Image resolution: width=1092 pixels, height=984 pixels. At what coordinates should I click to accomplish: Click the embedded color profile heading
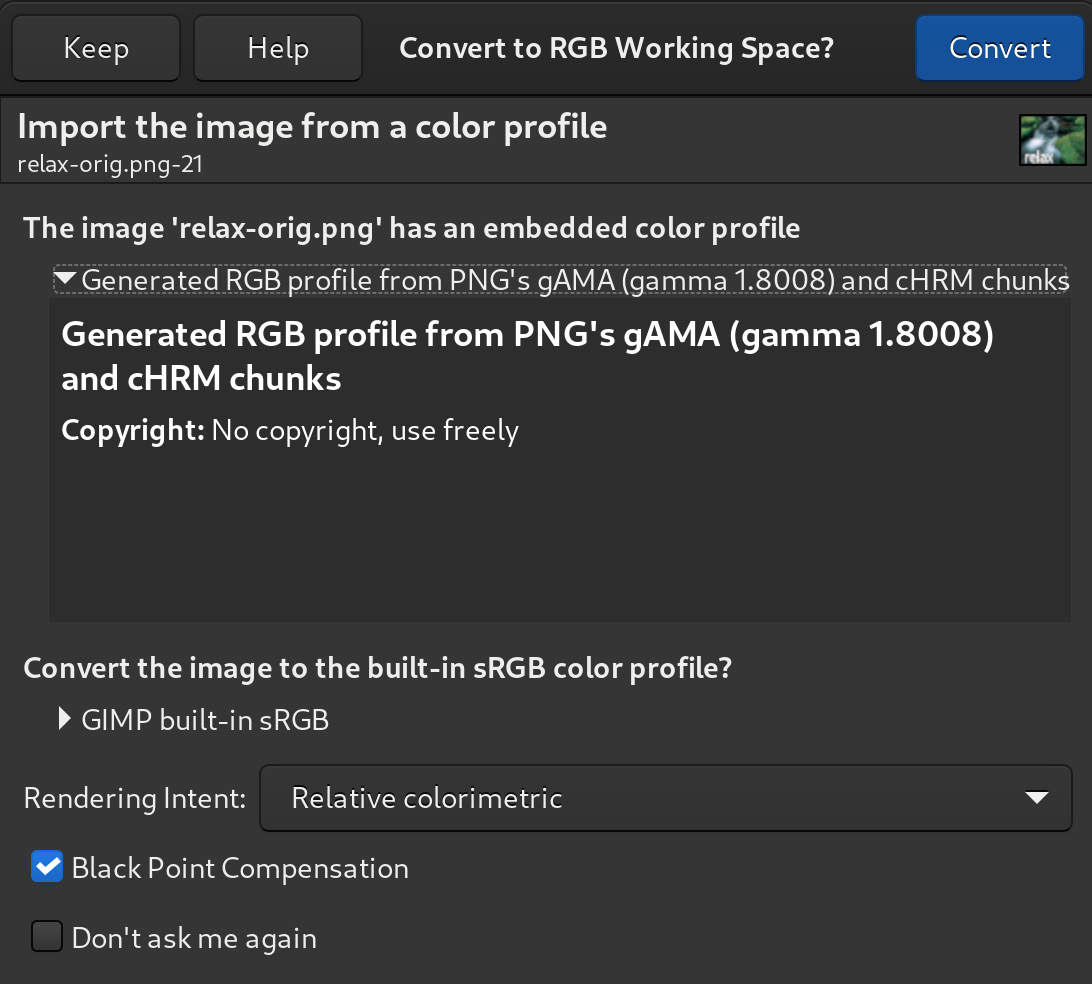tap(410, 227)
